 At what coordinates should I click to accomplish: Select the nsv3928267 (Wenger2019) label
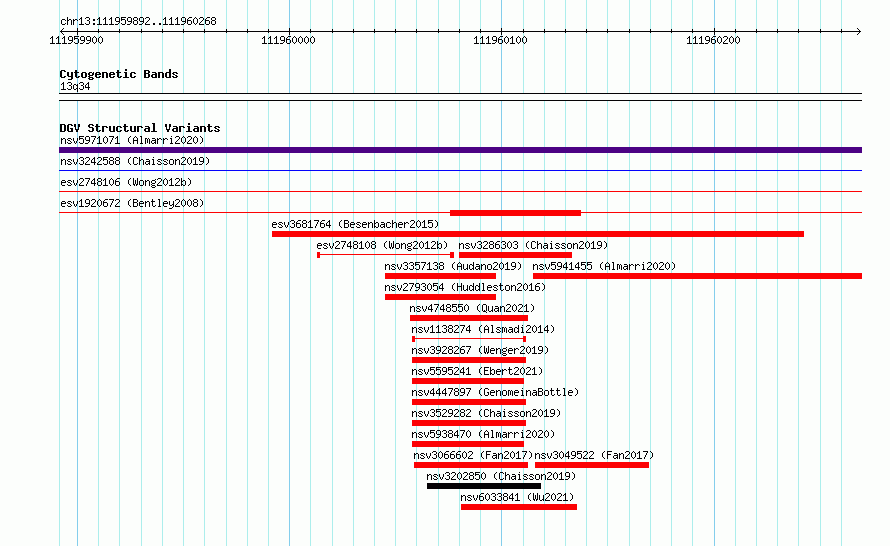coord(480,350)
